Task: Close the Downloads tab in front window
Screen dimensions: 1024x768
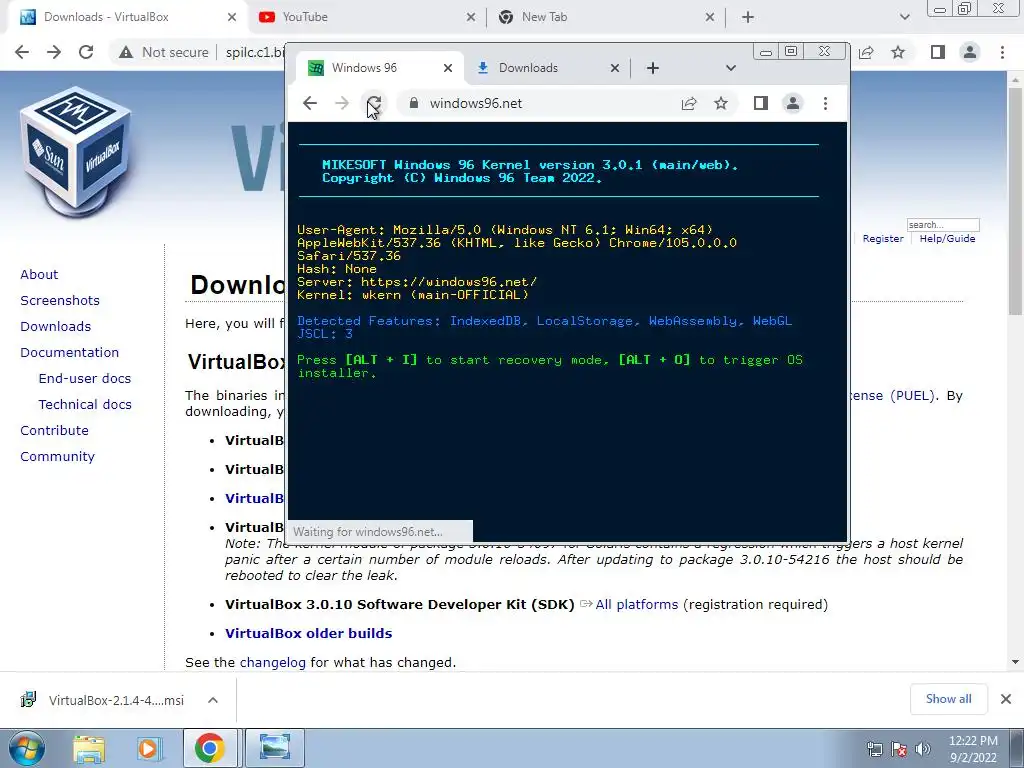Action: pyautogui.click(x=615, y=68)
